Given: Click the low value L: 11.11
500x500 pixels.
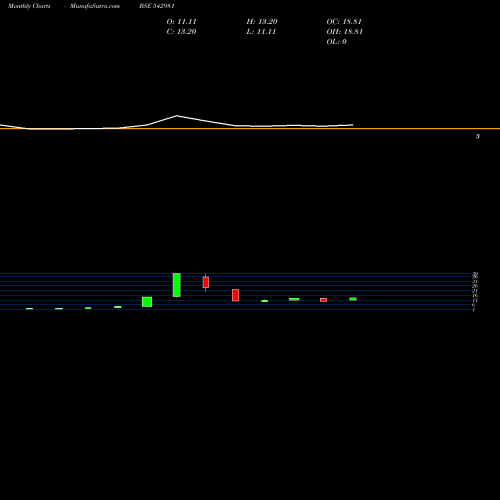Looking at the screenshot, I should click(261, 32).
